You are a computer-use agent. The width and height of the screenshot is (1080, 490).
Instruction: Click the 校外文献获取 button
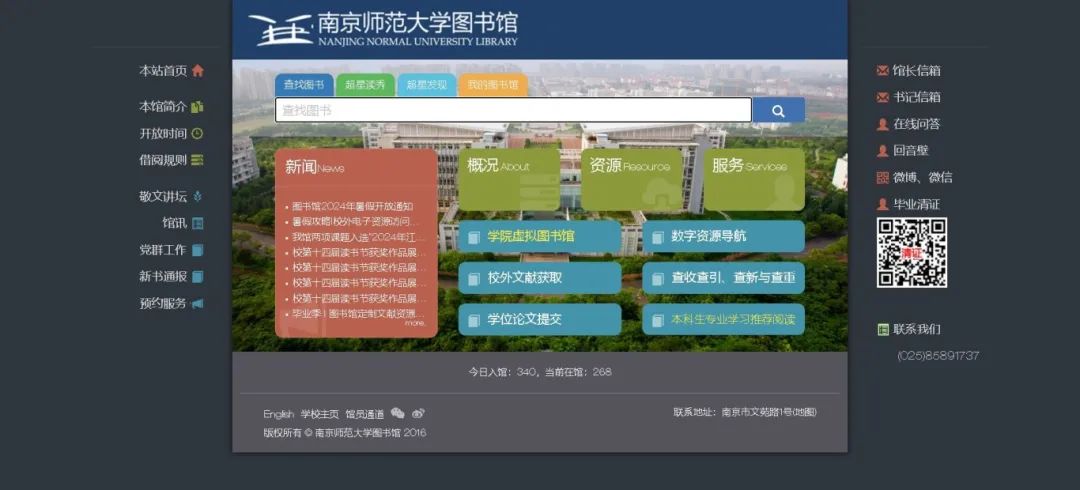coord(540,278)
